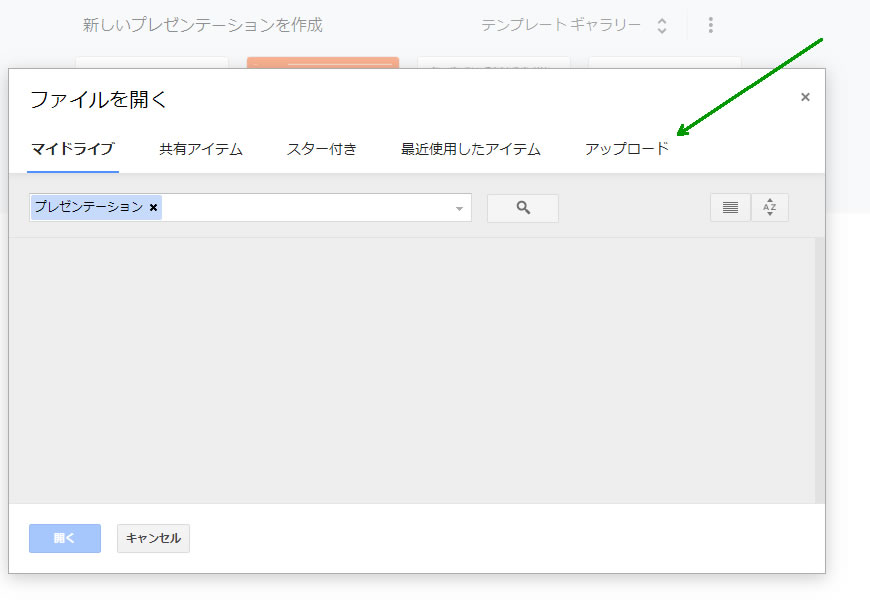Viewport: 870px width, 608px height.
Task: Open the three-dot more options menu
Action: tap(710, 25)
